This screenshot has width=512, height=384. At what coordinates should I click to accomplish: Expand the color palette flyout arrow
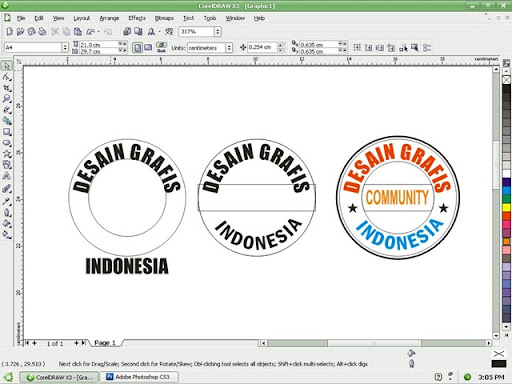pyautogui.click(x=506, y=335)
